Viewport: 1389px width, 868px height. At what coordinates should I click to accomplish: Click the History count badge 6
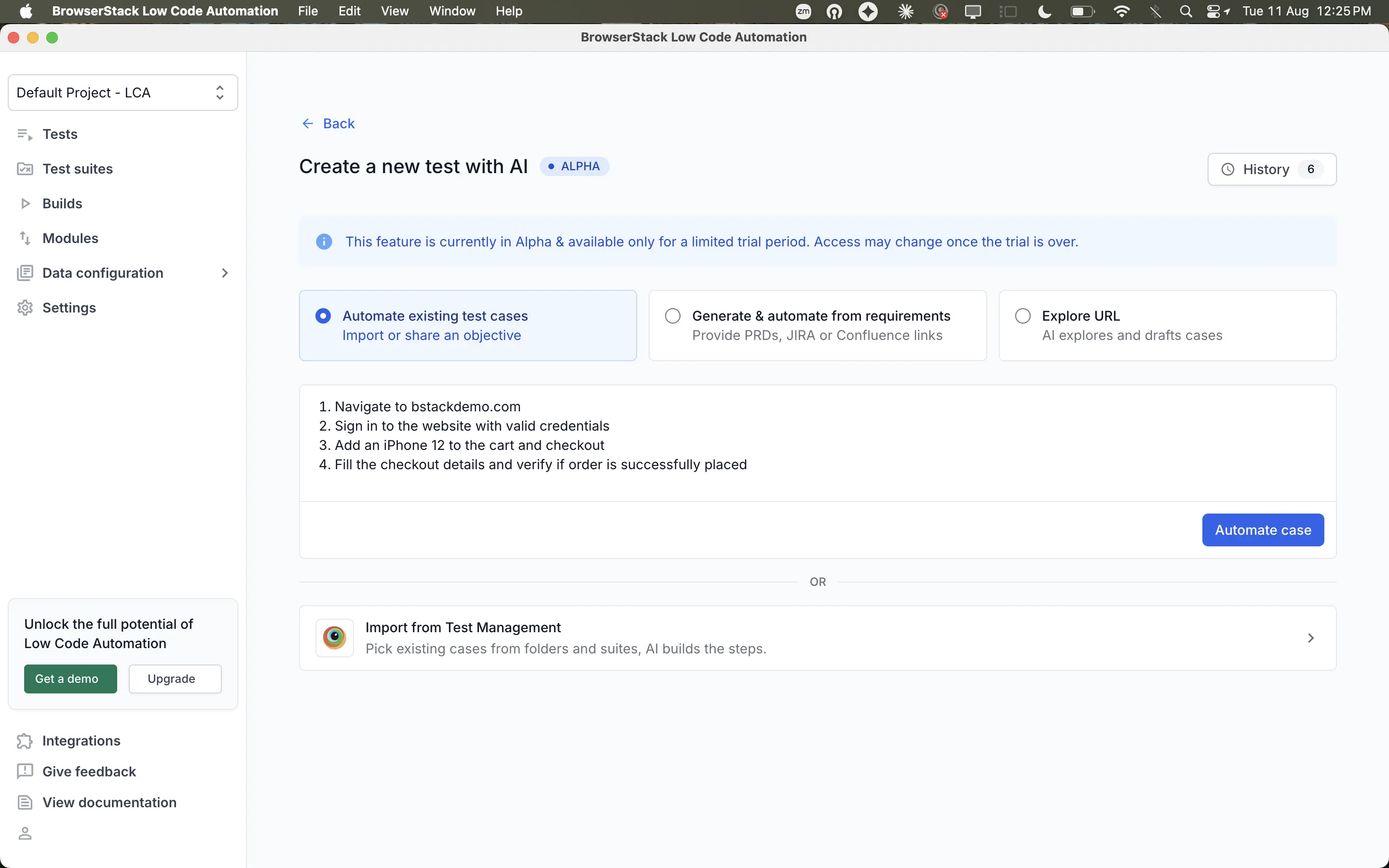(1311, 169)
